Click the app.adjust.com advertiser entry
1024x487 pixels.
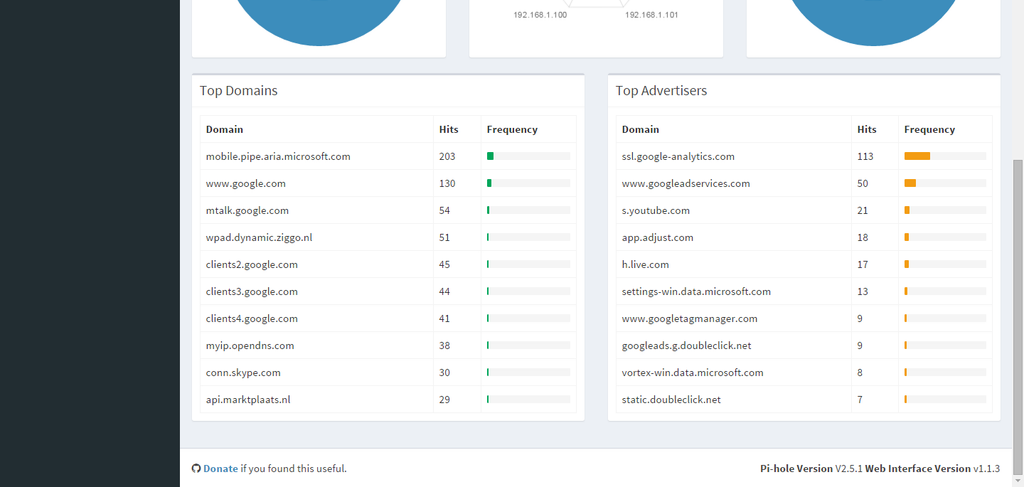[x=658, y=238]
